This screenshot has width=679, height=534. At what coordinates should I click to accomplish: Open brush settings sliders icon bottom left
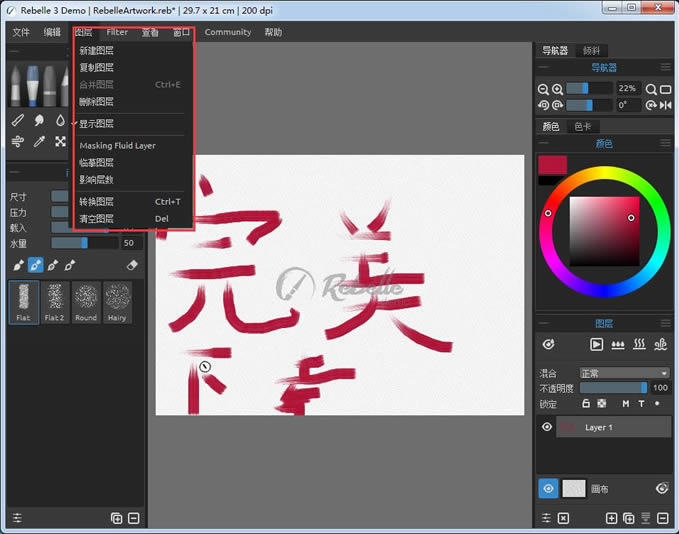click(17, 518)
